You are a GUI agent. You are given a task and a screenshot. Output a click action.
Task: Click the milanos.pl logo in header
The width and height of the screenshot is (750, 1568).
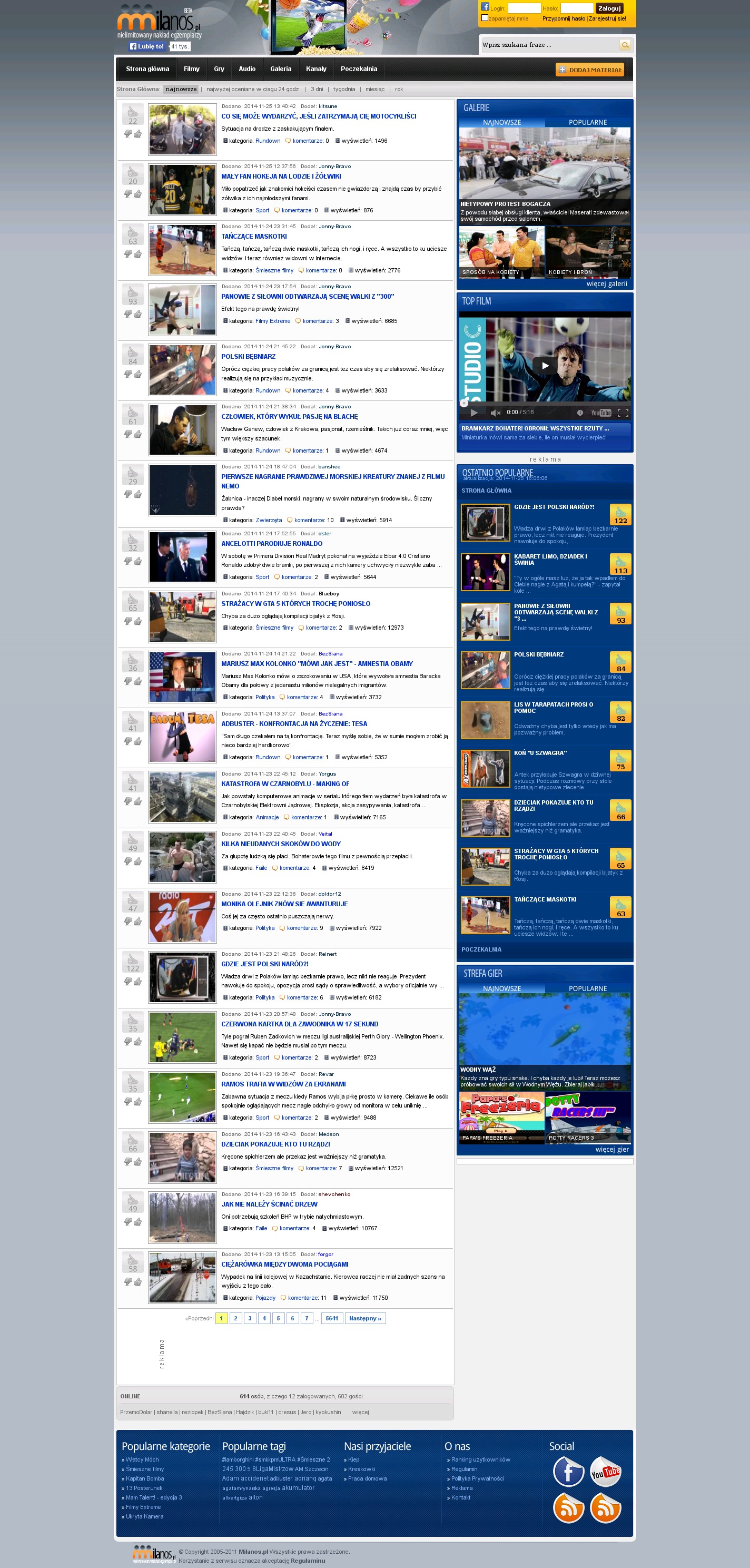159,23
